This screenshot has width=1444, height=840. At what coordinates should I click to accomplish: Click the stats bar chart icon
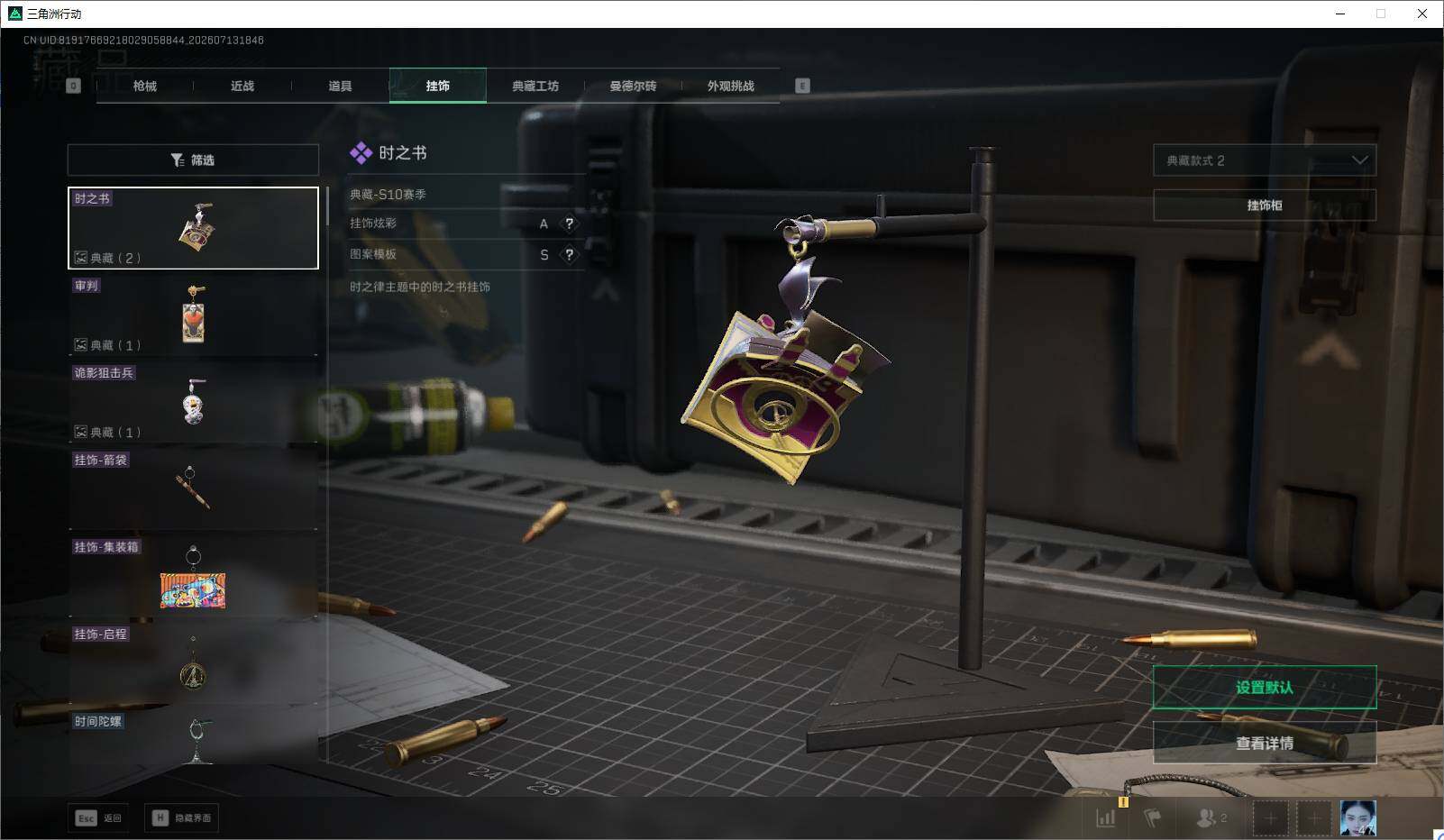1105,817
